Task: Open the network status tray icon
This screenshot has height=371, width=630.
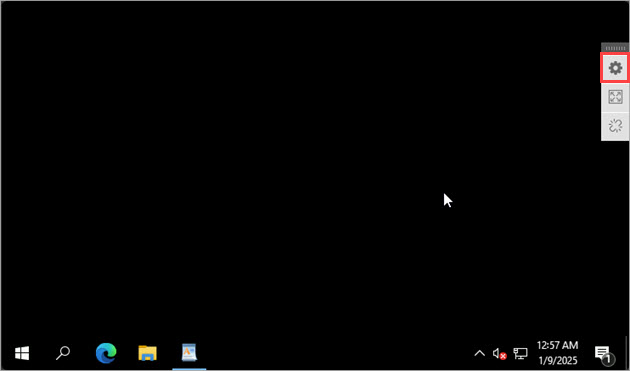Action: click(x=520, y=354)
